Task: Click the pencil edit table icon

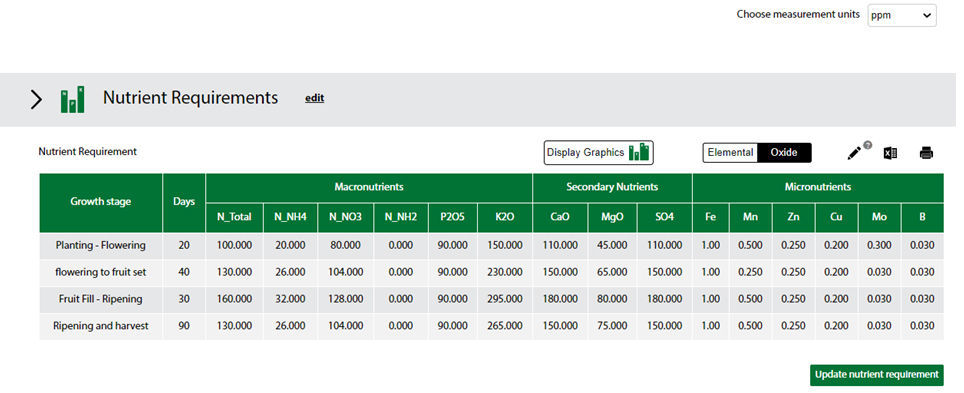Action: pos(854,154)
